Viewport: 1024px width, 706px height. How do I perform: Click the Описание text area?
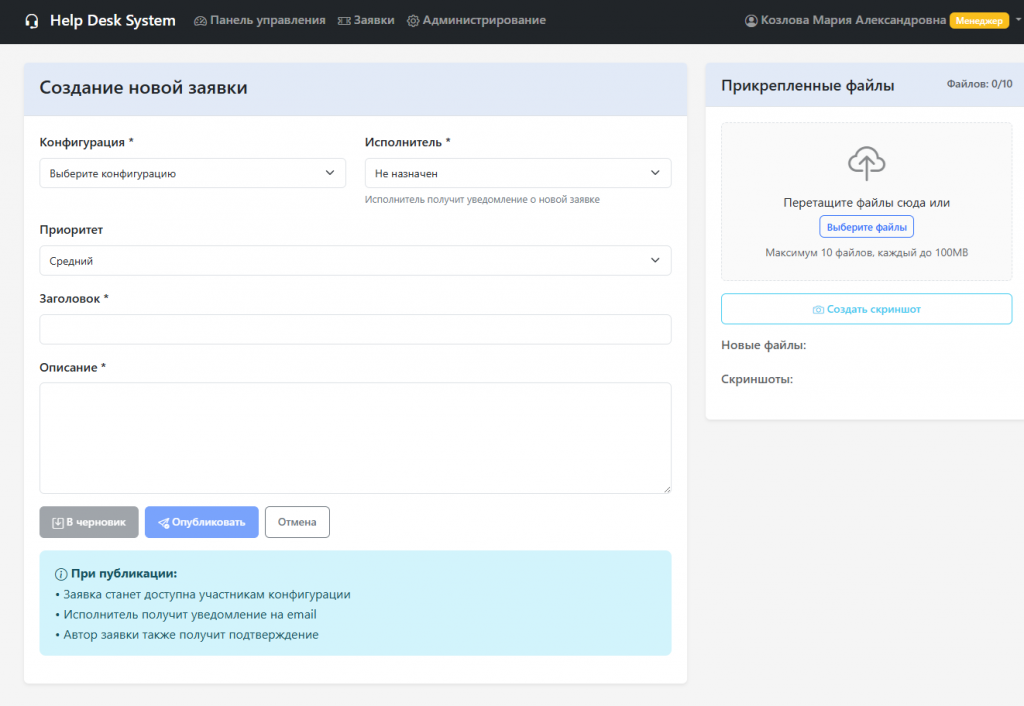click(x=355, y=438)
